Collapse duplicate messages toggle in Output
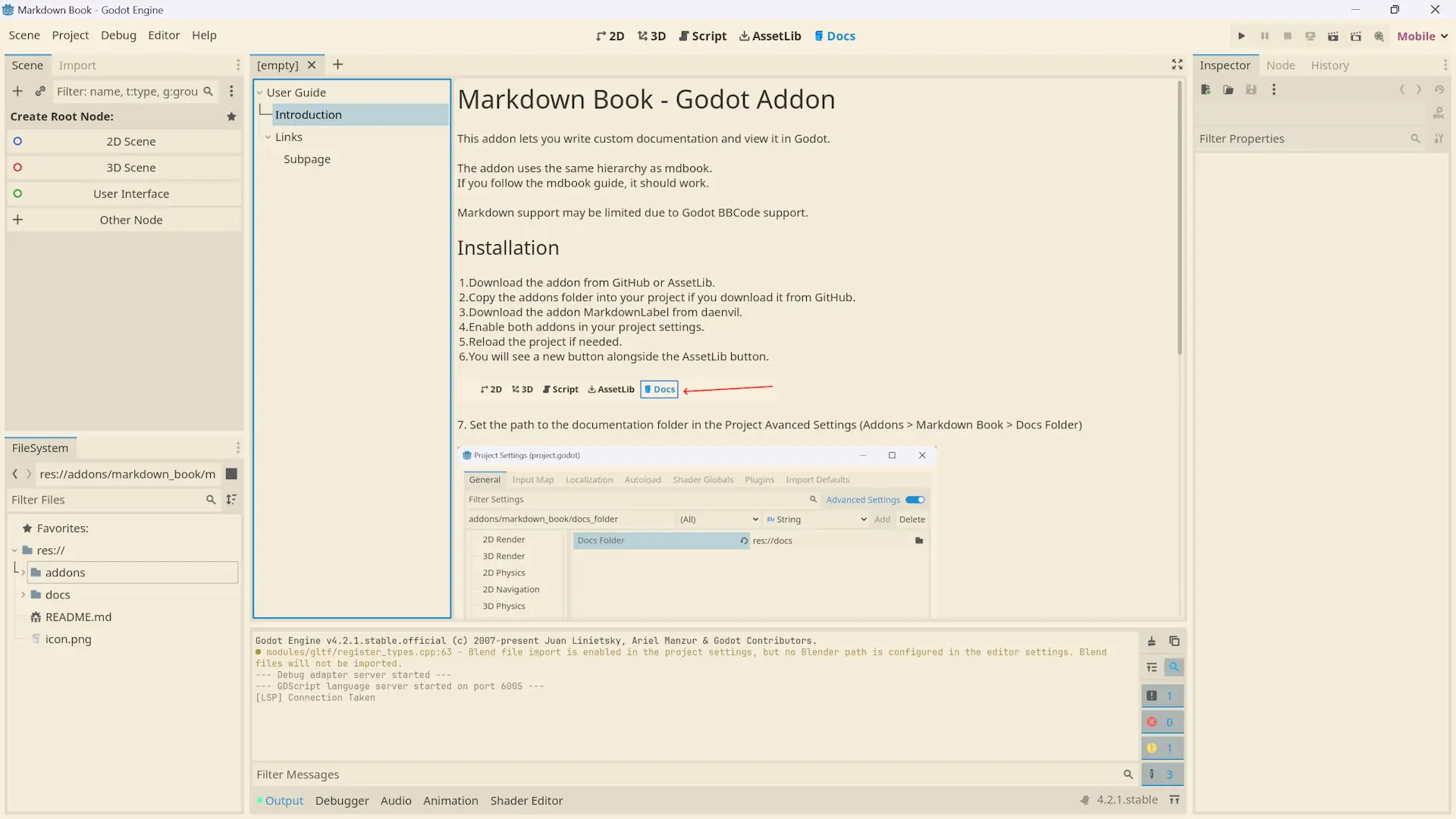1456x819 pixels. 1151,667
